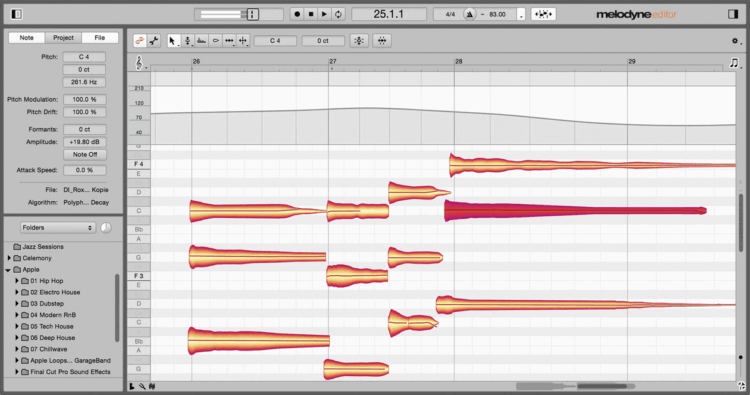
Task: Edit the Attack Speed 0.0 % field
Action: (x=84, y=170)
